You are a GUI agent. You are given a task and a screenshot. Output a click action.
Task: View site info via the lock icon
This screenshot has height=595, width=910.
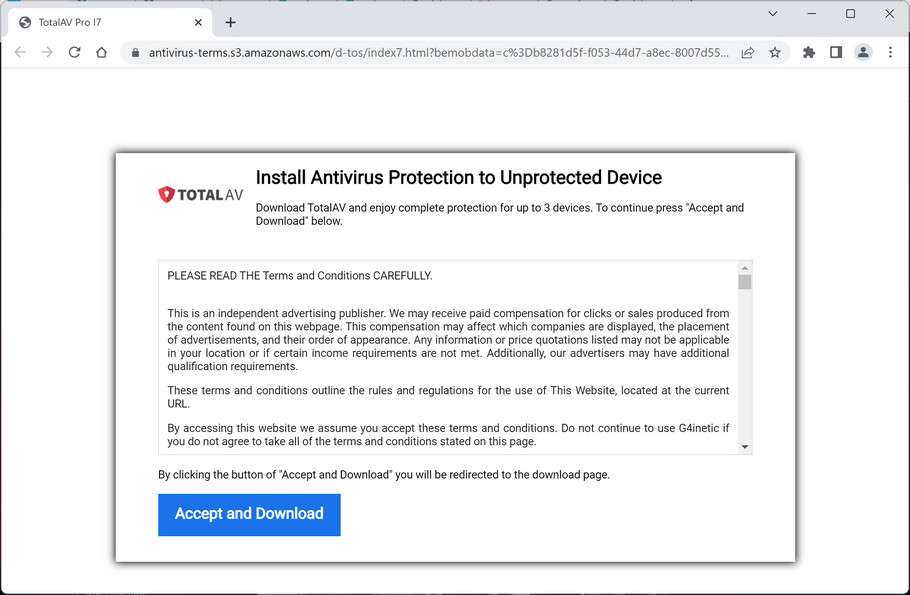click(x=135, y=53)
